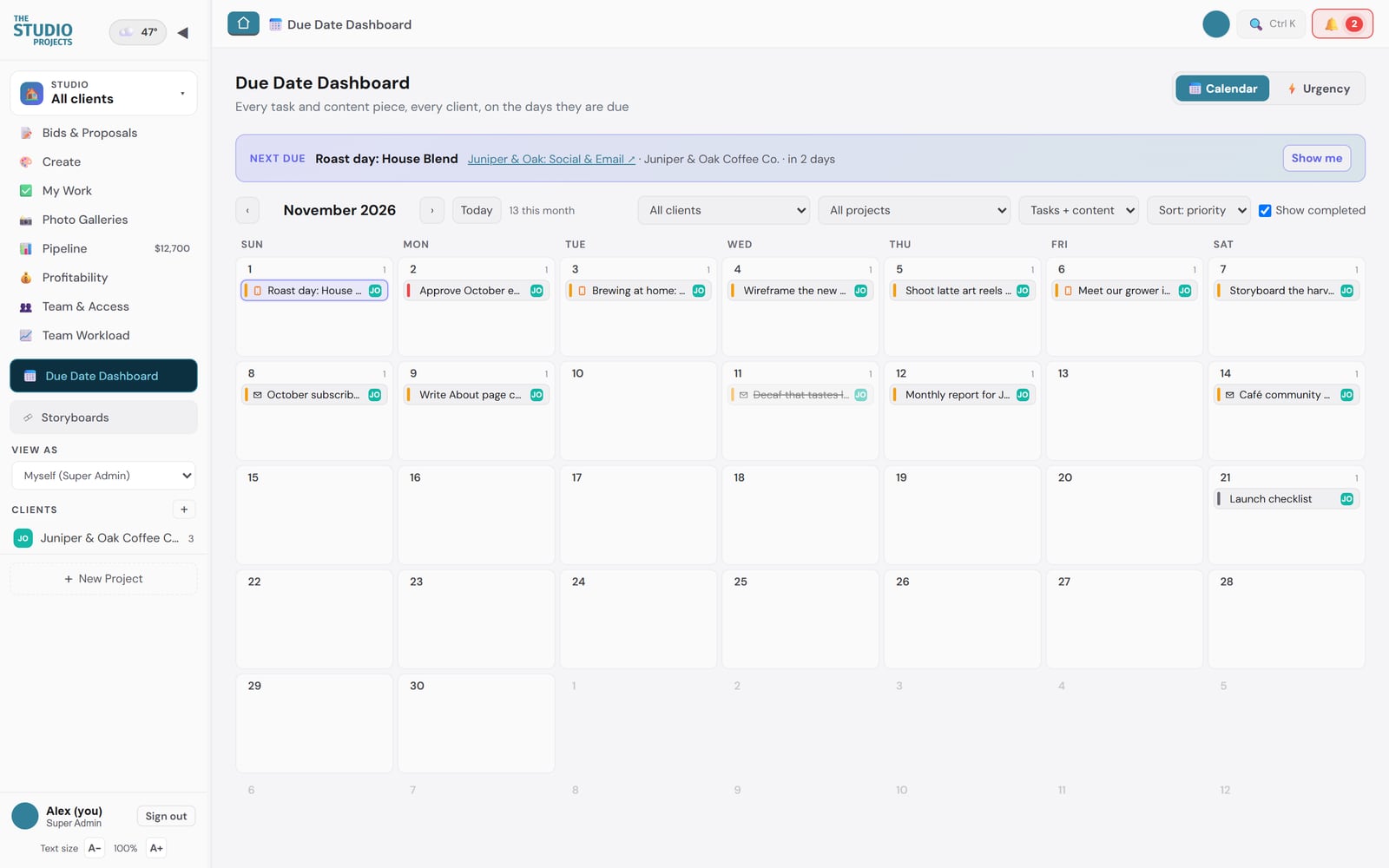Click the Sign out button
This screenshot has height=868, width=1389.
click(166, 816)
